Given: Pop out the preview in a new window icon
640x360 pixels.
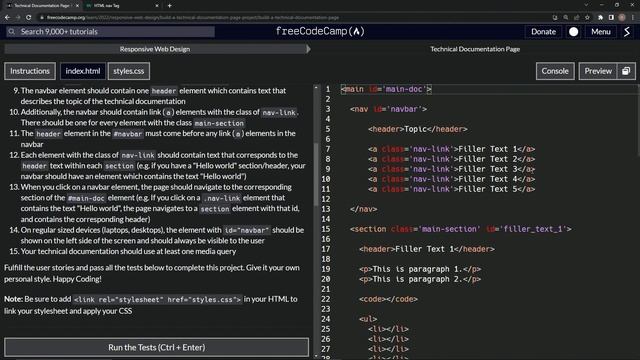Looking at the screenshot, I should coord(626,71).
